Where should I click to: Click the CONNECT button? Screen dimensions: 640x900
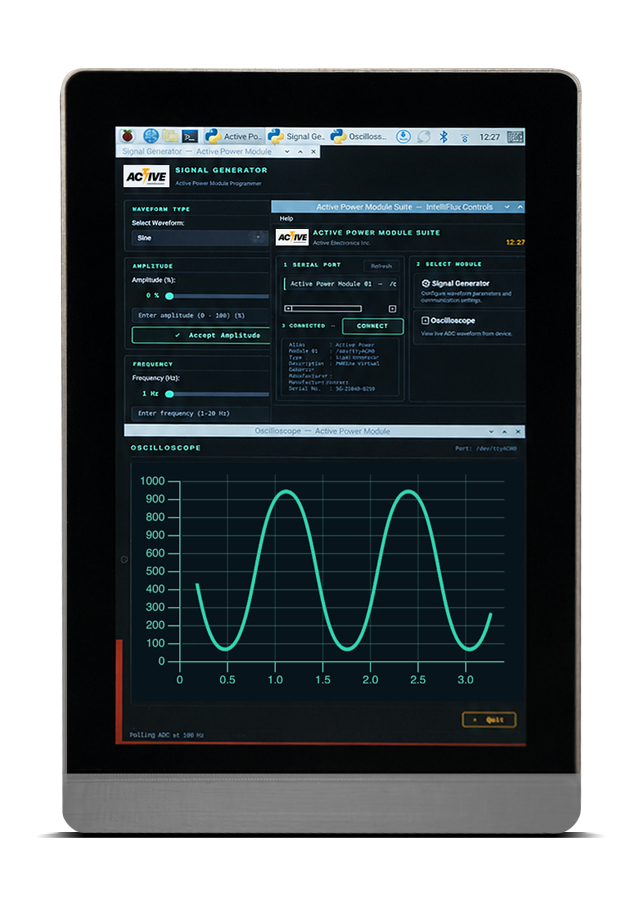click(373, 326)
